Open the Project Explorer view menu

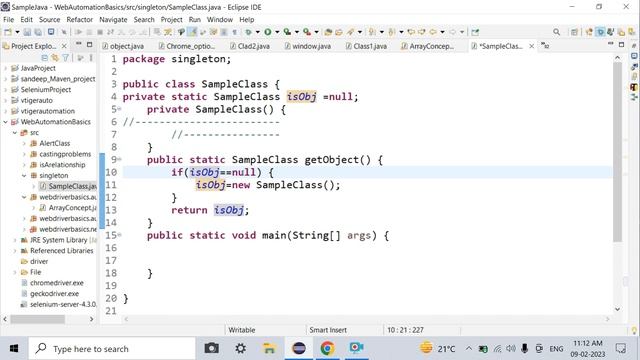pyautogui.click(x=91, y=58)
